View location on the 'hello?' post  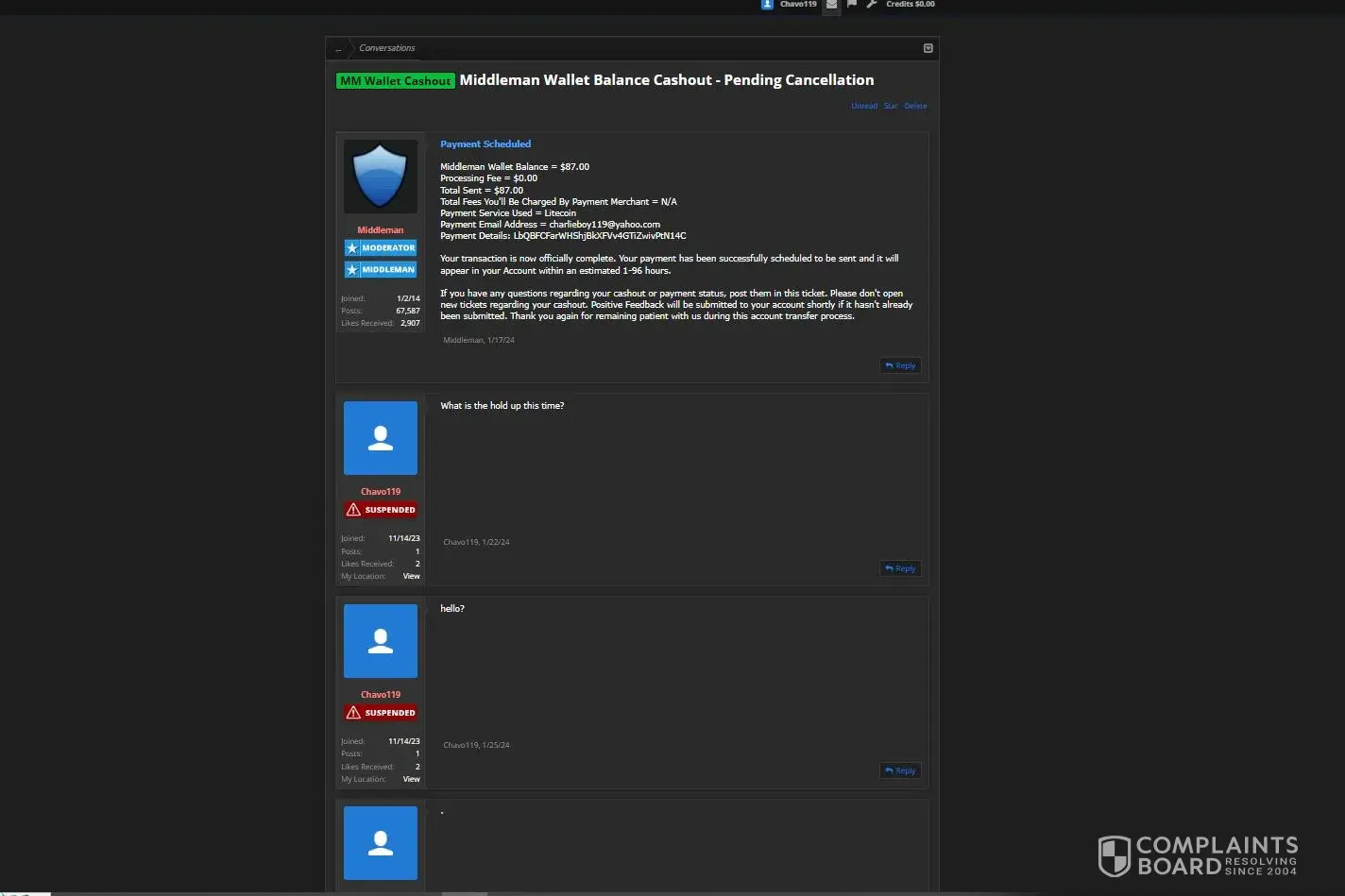tap(411, 779)
